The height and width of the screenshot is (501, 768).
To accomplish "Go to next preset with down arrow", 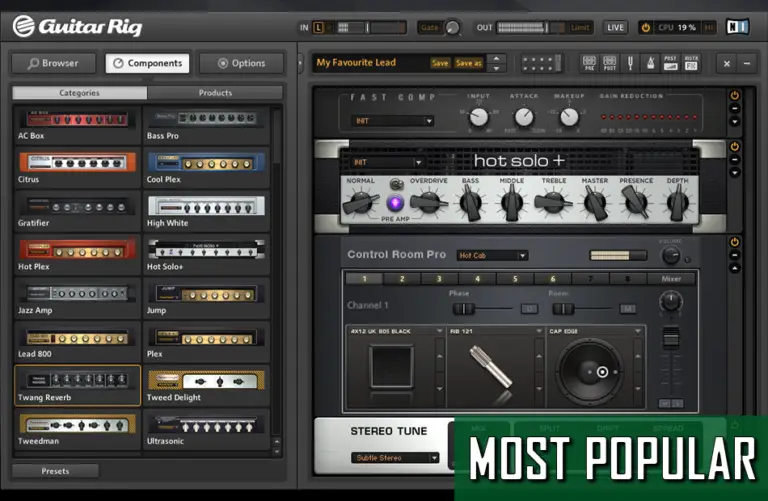I will click(x=496, y=69).
